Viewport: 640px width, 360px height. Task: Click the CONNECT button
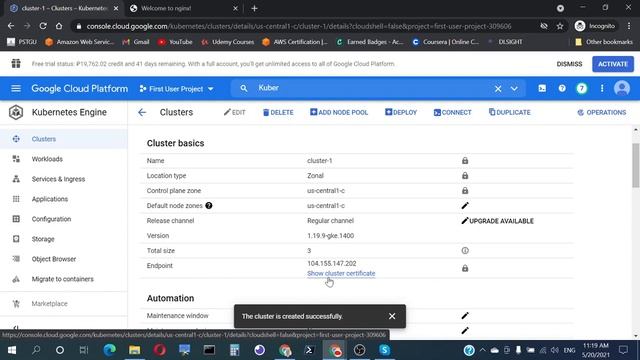(452, 112)
